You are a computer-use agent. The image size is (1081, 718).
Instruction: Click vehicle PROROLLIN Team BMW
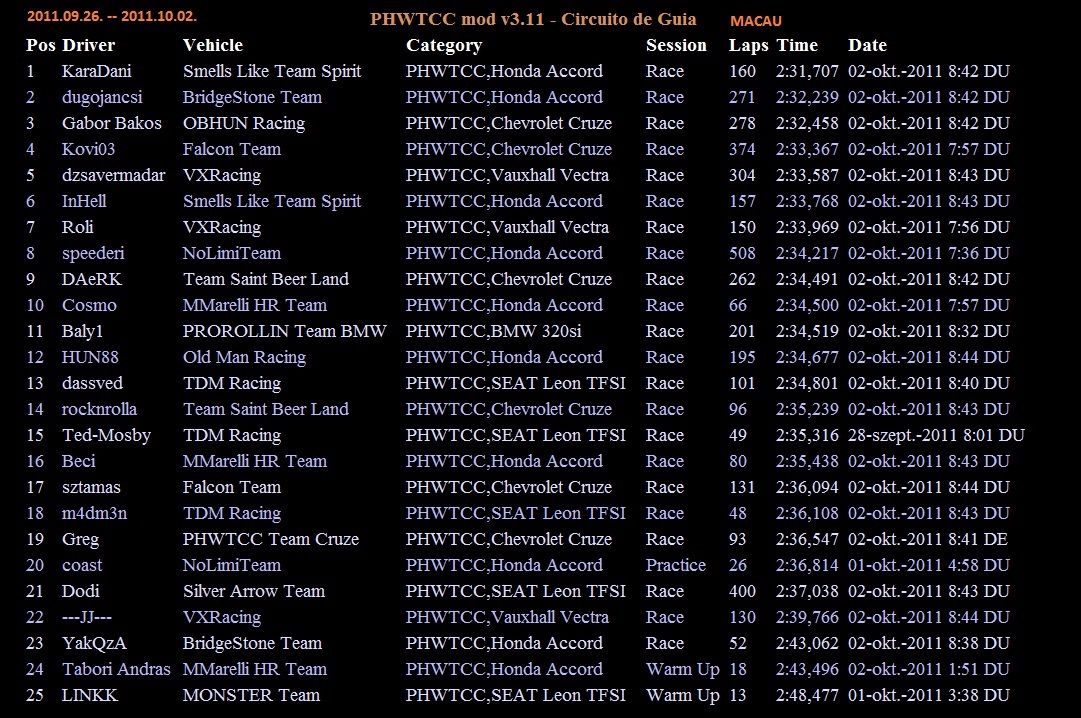pos(284,332)
